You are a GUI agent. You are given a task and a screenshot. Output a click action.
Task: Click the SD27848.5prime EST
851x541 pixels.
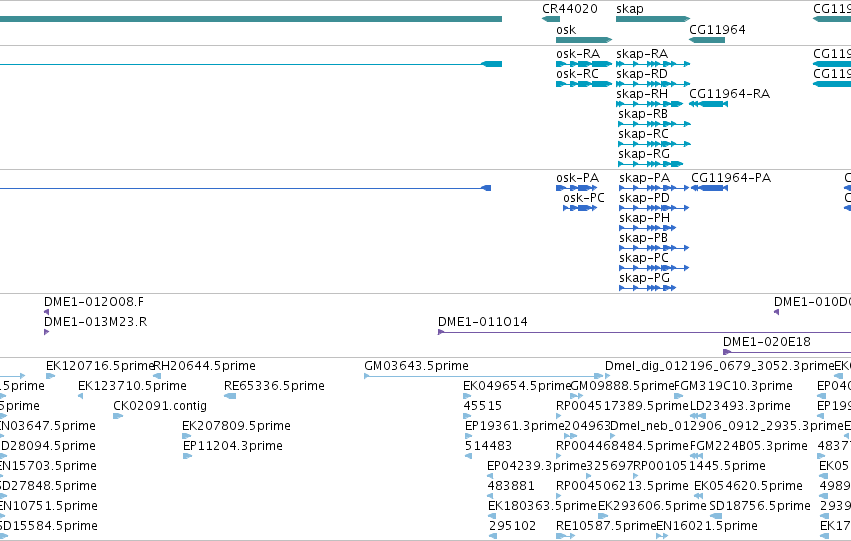pos(3,496)
